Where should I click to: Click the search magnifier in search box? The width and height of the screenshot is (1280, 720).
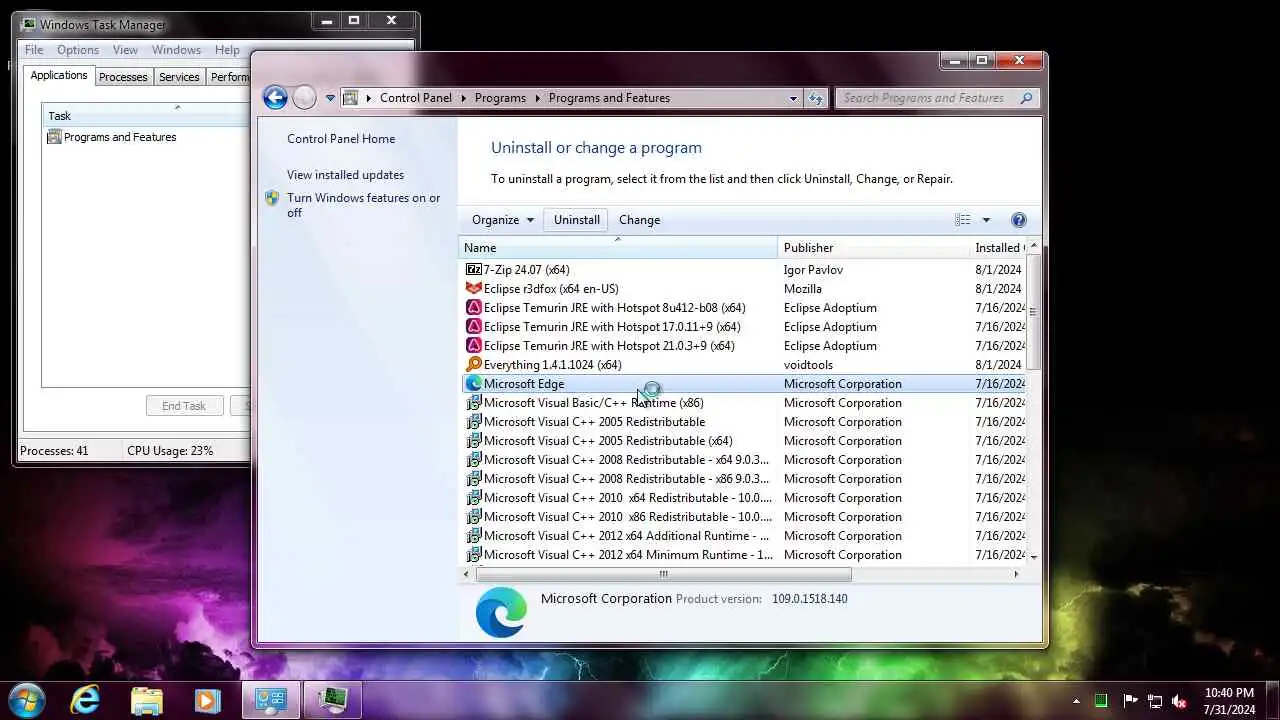pos(1026,98)
